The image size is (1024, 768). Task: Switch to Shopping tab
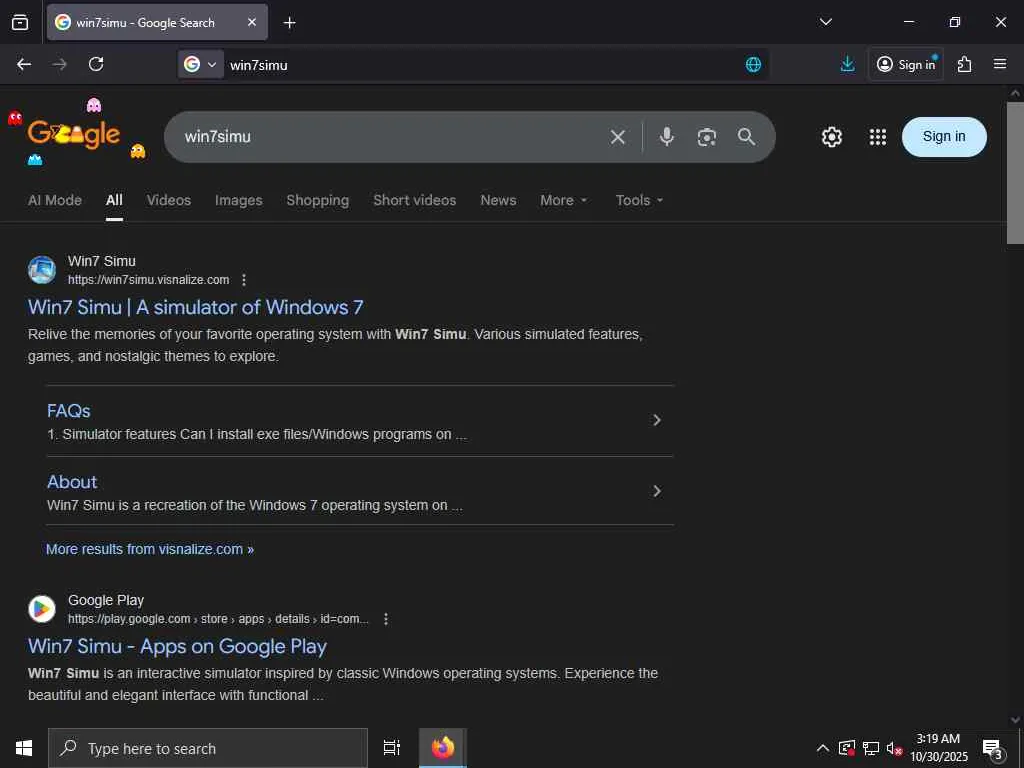317,200
